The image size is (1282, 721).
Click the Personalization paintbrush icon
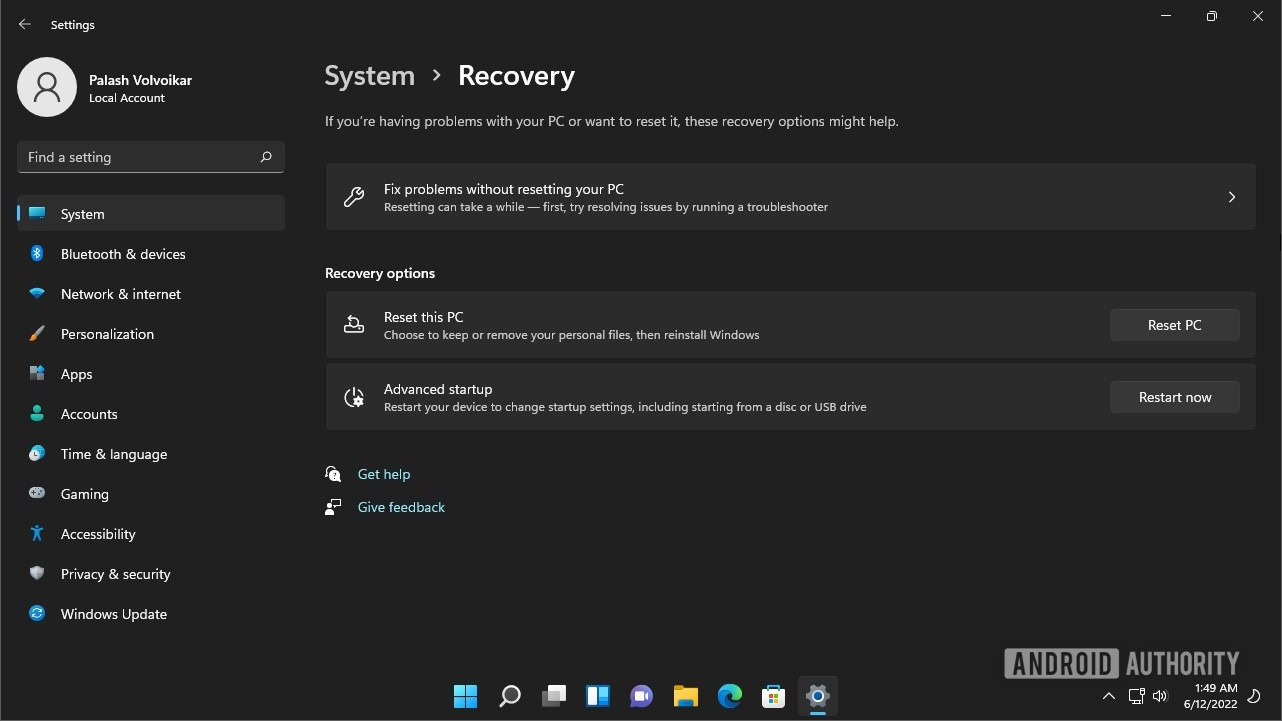tap(37, 334)
